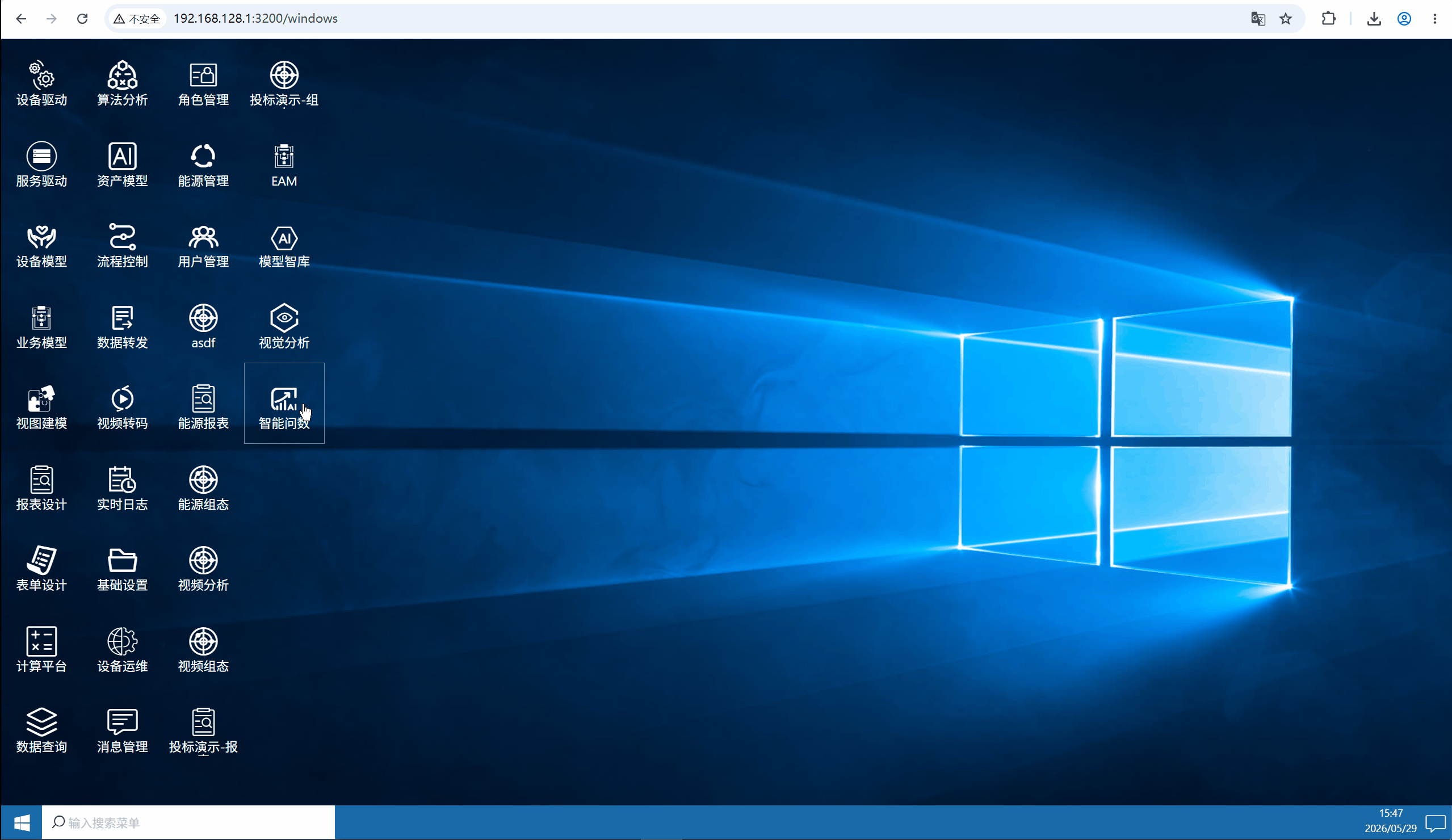Click the 数据转发 icon
The height and width of the screenshot is (840, 1452).
122,326
